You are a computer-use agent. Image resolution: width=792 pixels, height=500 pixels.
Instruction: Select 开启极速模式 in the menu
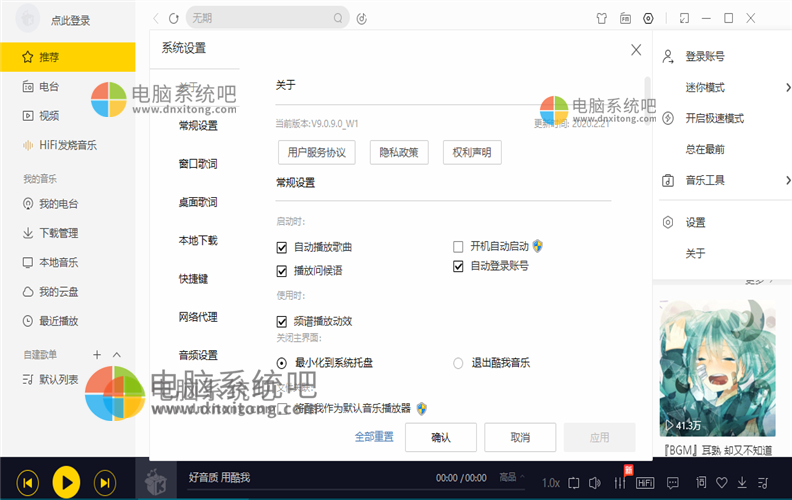715,119
